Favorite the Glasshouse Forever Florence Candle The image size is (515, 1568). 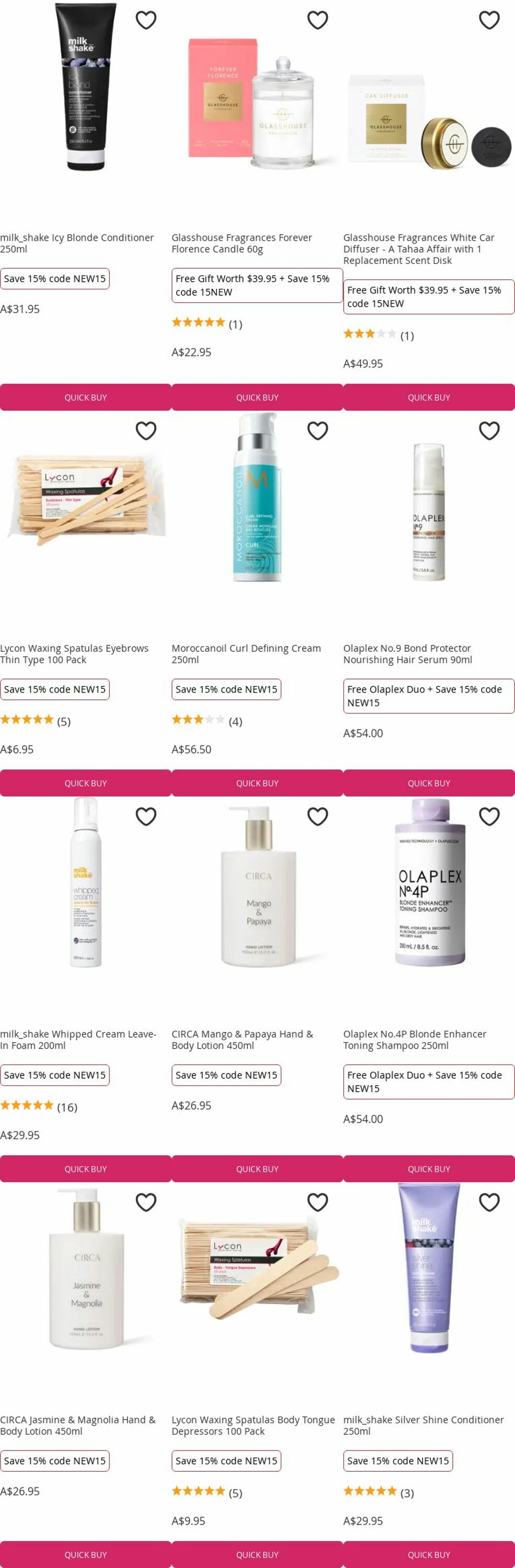click(x=318, y=20)
